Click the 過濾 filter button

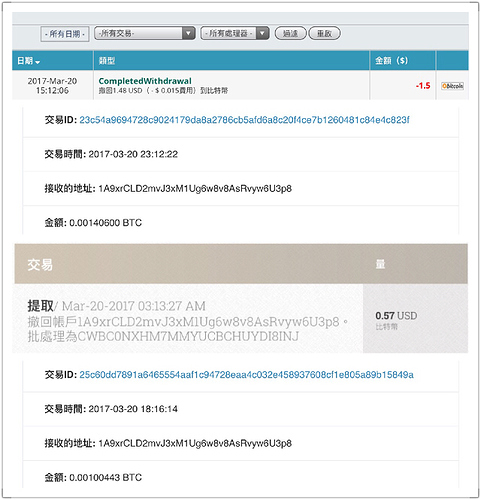click(290, 33)
